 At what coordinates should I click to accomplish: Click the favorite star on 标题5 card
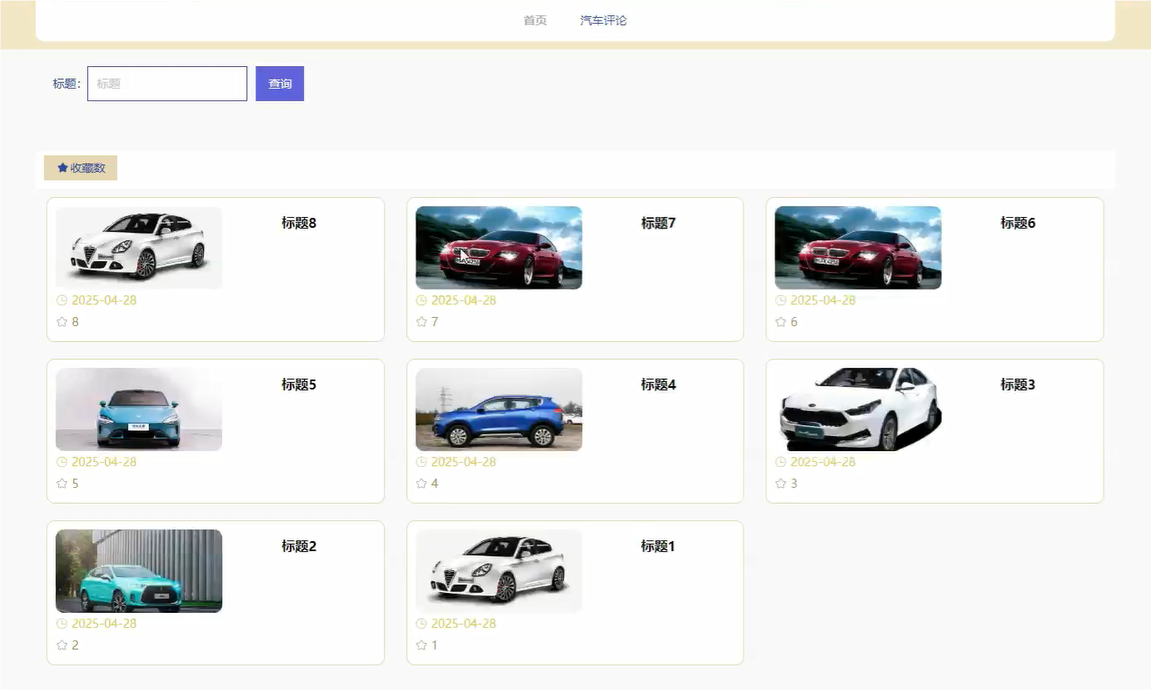62,483
